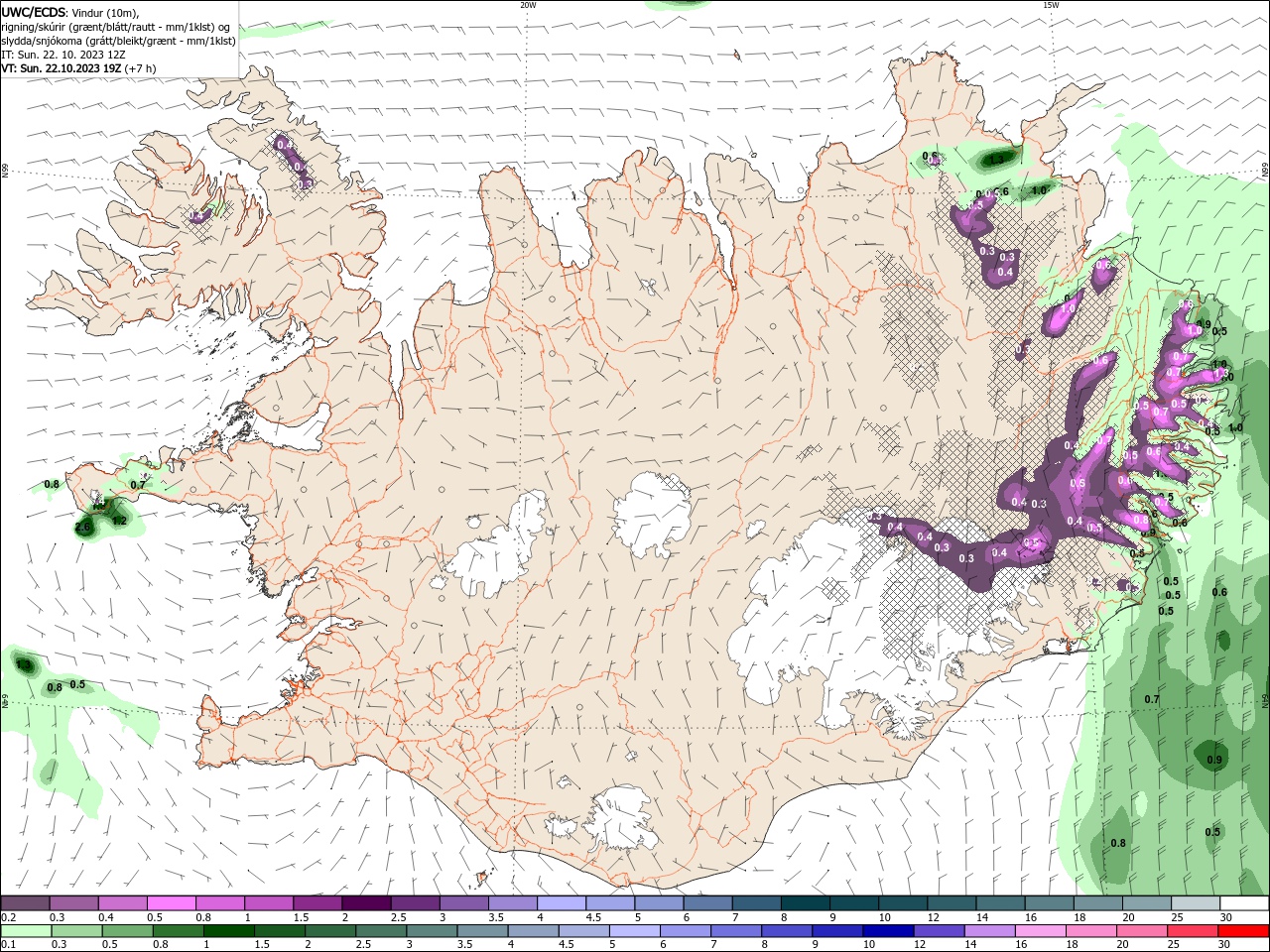
Task: Pick the dark teal snow swatch between 8 and 9
Action: (805, 903)
